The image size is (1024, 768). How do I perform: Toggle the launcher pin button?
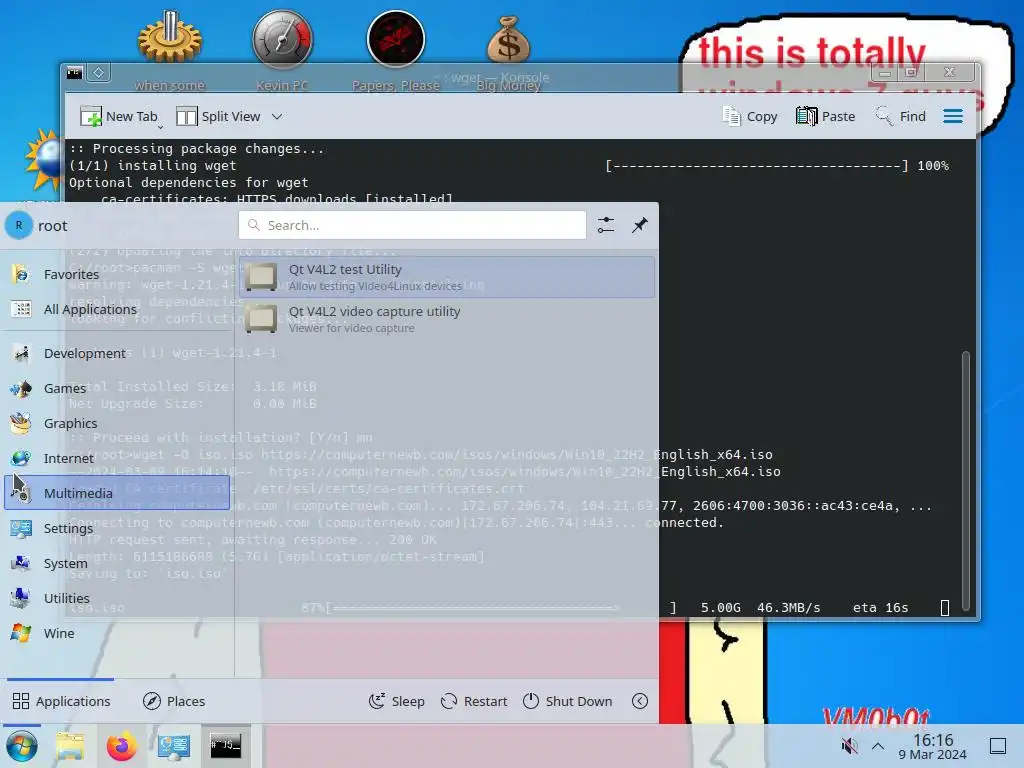click(x=640, y=225)
